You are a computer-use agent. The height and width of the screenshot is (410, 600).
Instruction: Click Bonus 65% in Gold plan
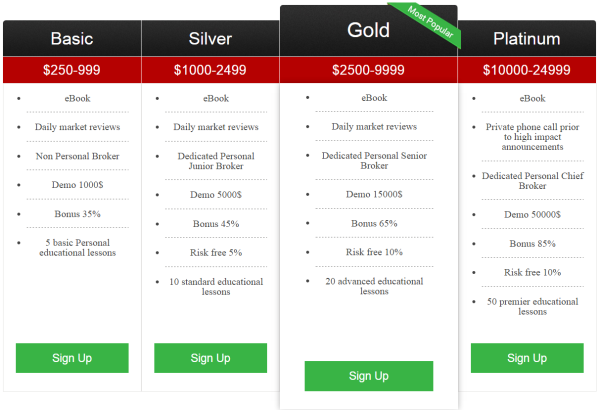(374, 223)
